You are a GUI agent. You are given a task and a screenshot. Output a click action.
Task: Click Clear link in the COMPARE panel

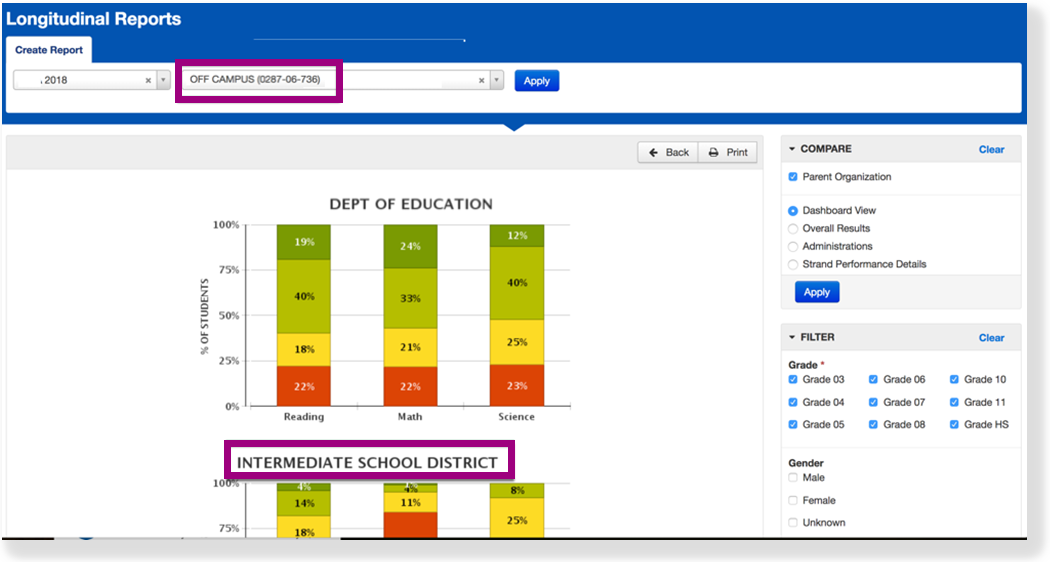coord(991,149)
